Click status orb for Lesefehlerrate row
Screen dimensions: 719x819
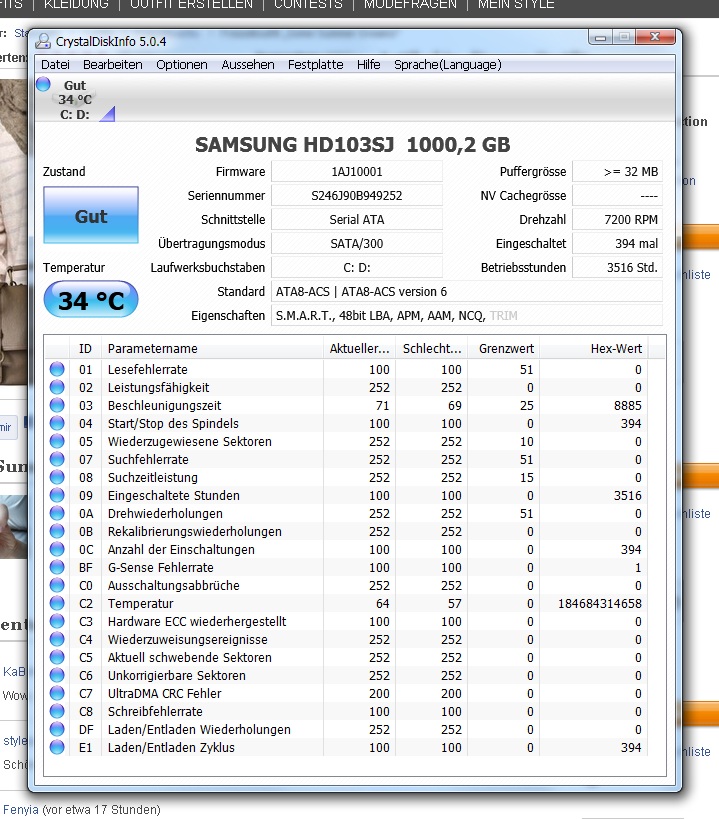click(x=57, y=369)
